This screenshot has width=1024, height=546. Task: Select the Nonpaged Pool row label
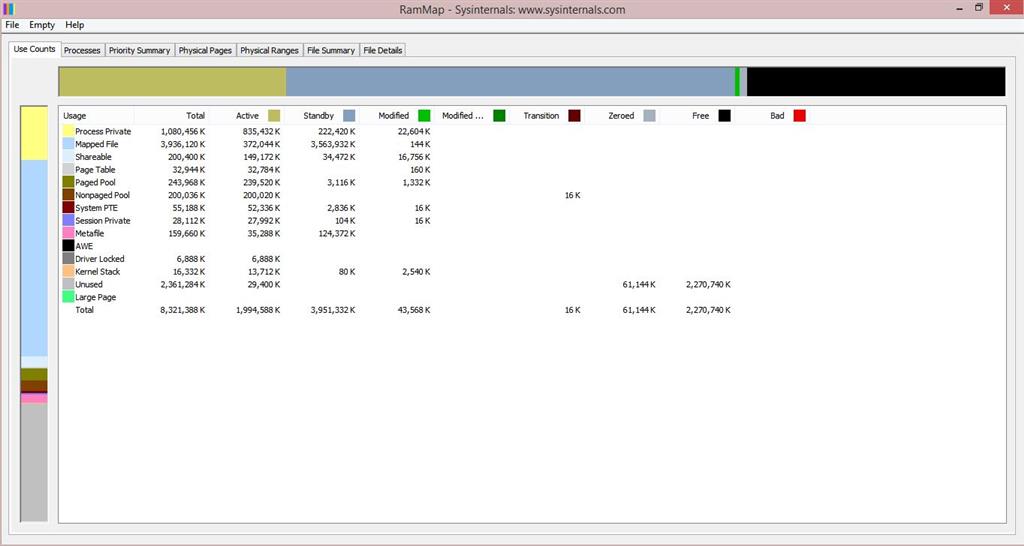coord(103,195)
